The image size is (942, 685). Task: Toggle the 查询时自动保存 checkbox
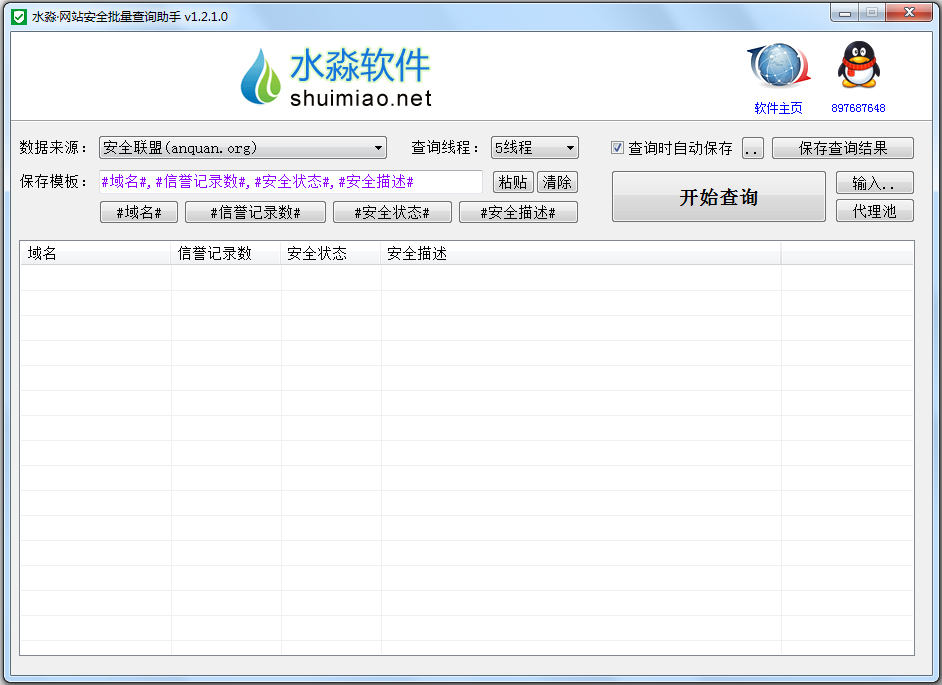tap(617, 148)
